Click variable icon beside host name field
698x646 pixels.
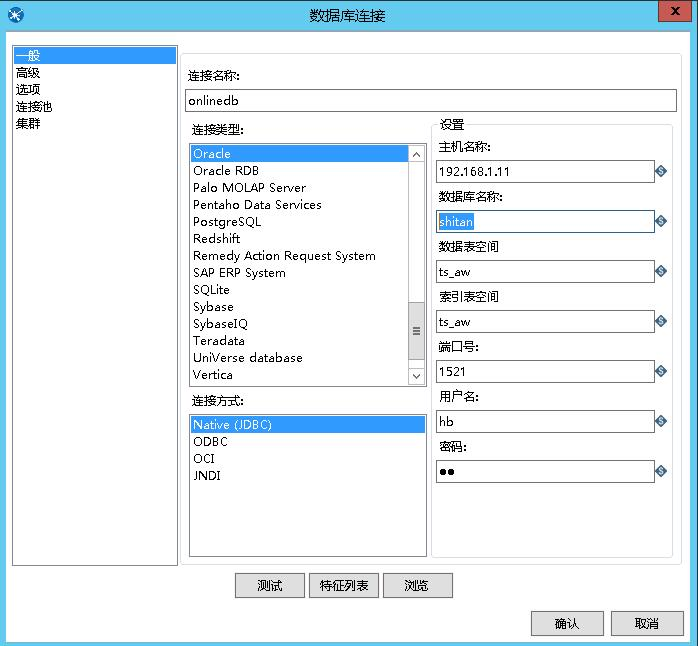pyautogui.click(x=661, y=171)
